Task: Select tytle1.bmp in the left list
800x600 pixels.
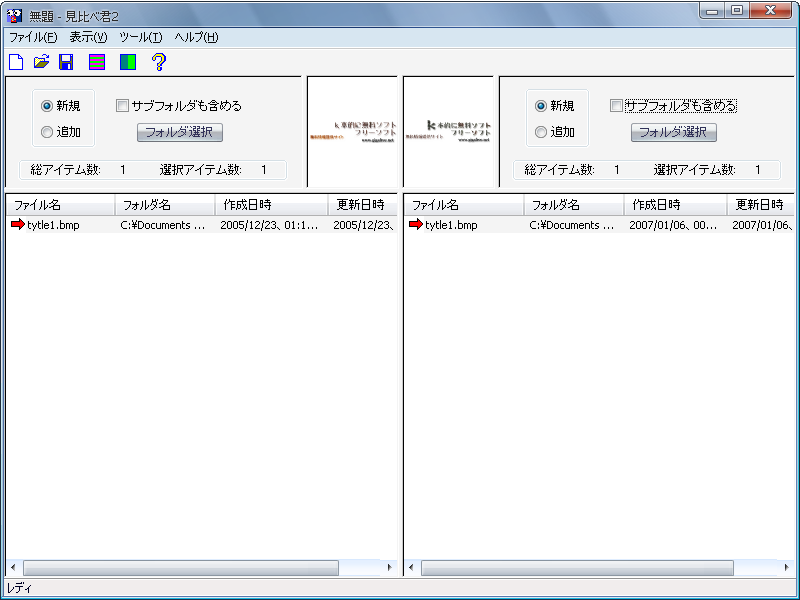Action: [53, 225]
